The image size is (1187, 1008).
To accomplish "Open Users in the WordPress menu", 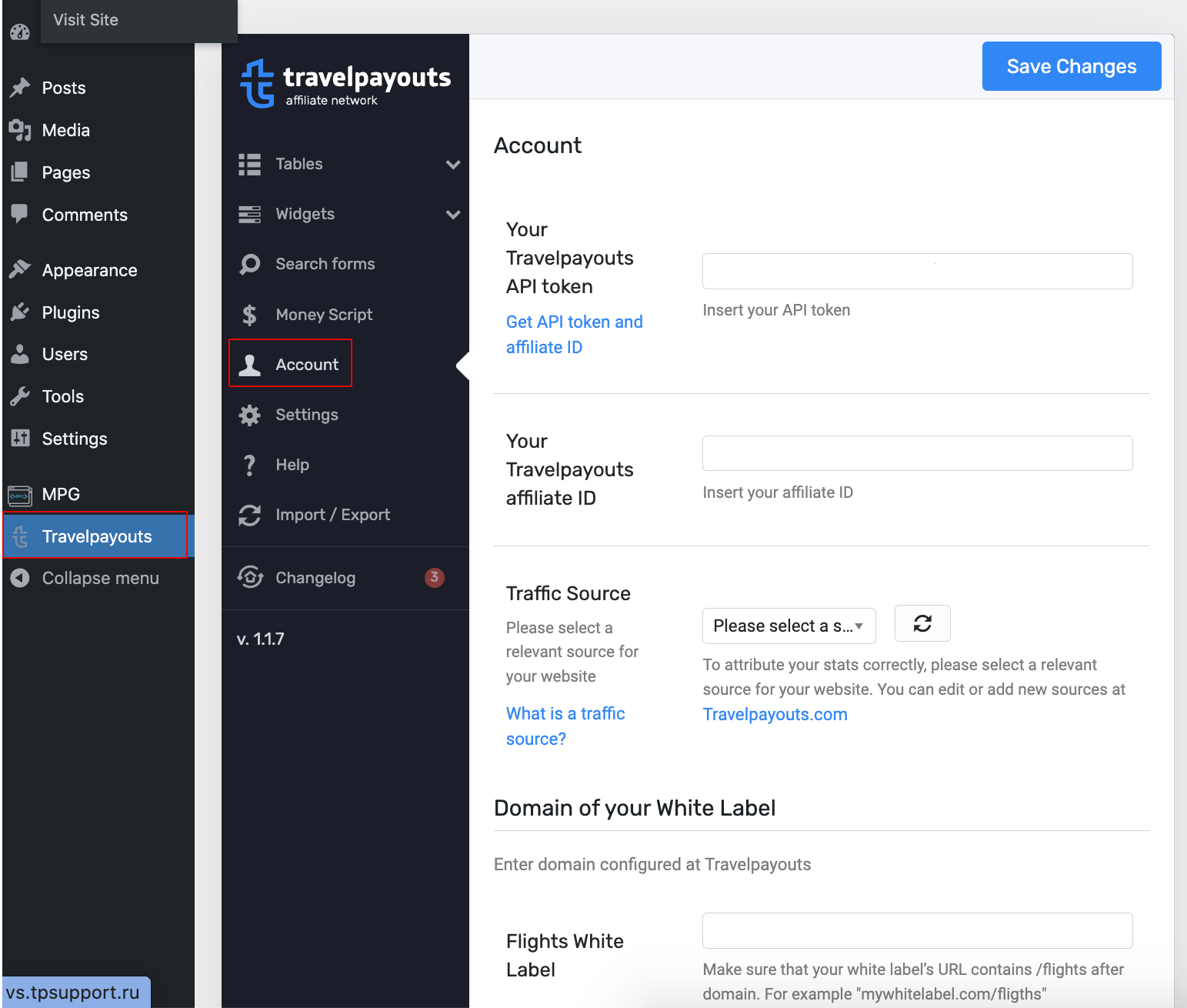I will (x=65, y=354).
